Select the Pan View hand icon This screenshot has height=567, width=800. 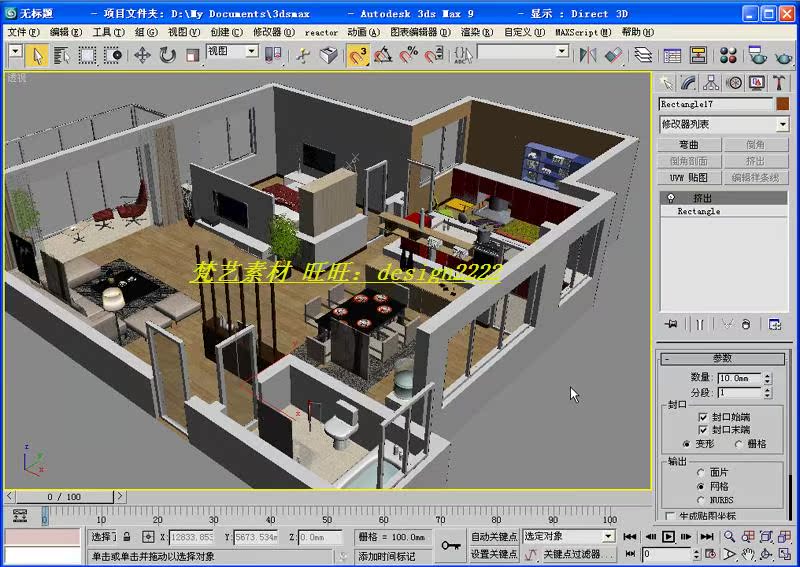[748, 554]
